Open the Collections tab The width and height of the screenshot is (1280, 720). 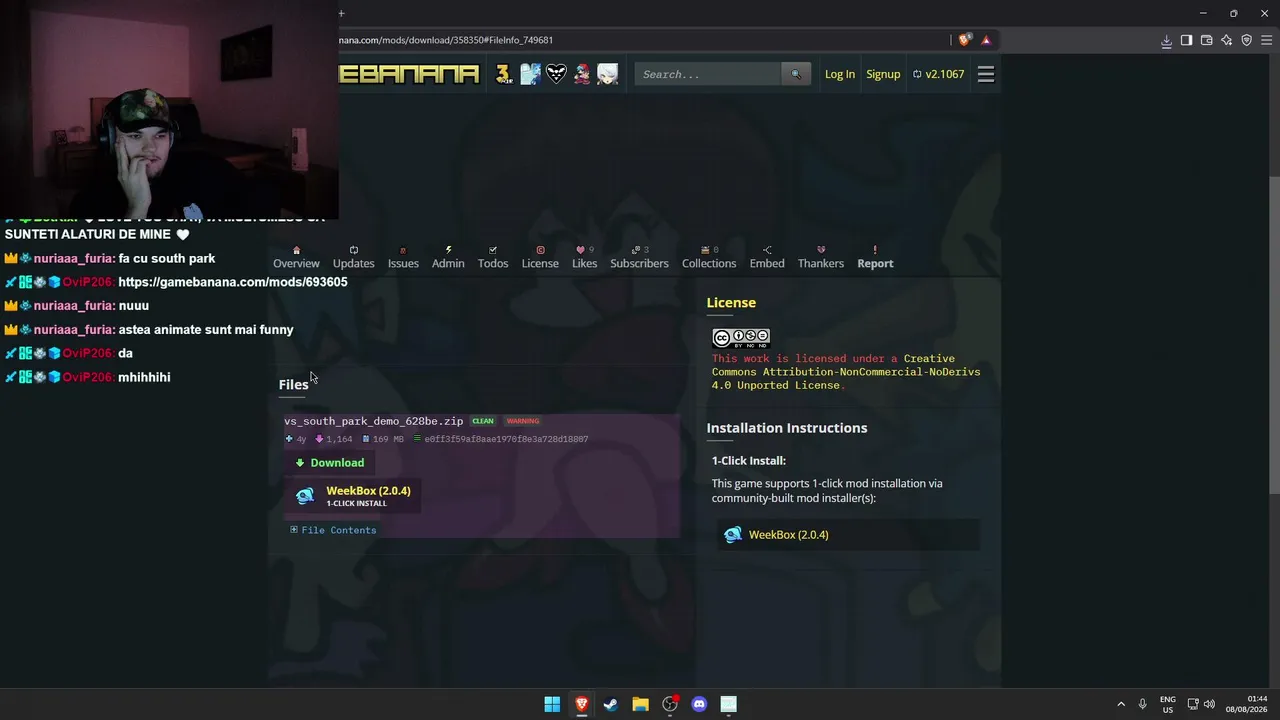(x=709, y=257)
